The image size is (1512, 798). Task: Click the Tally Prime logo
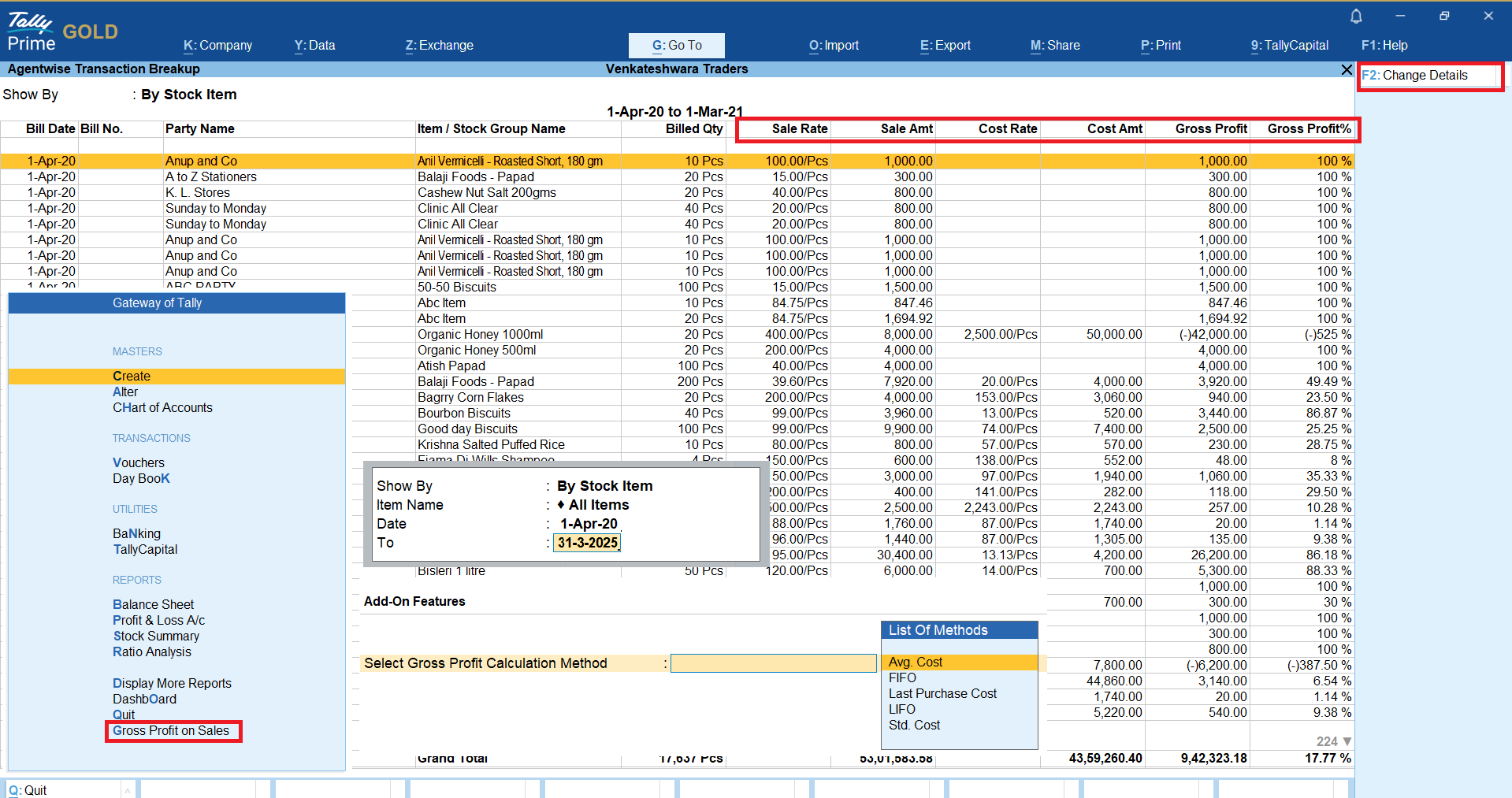click(32, 32)
